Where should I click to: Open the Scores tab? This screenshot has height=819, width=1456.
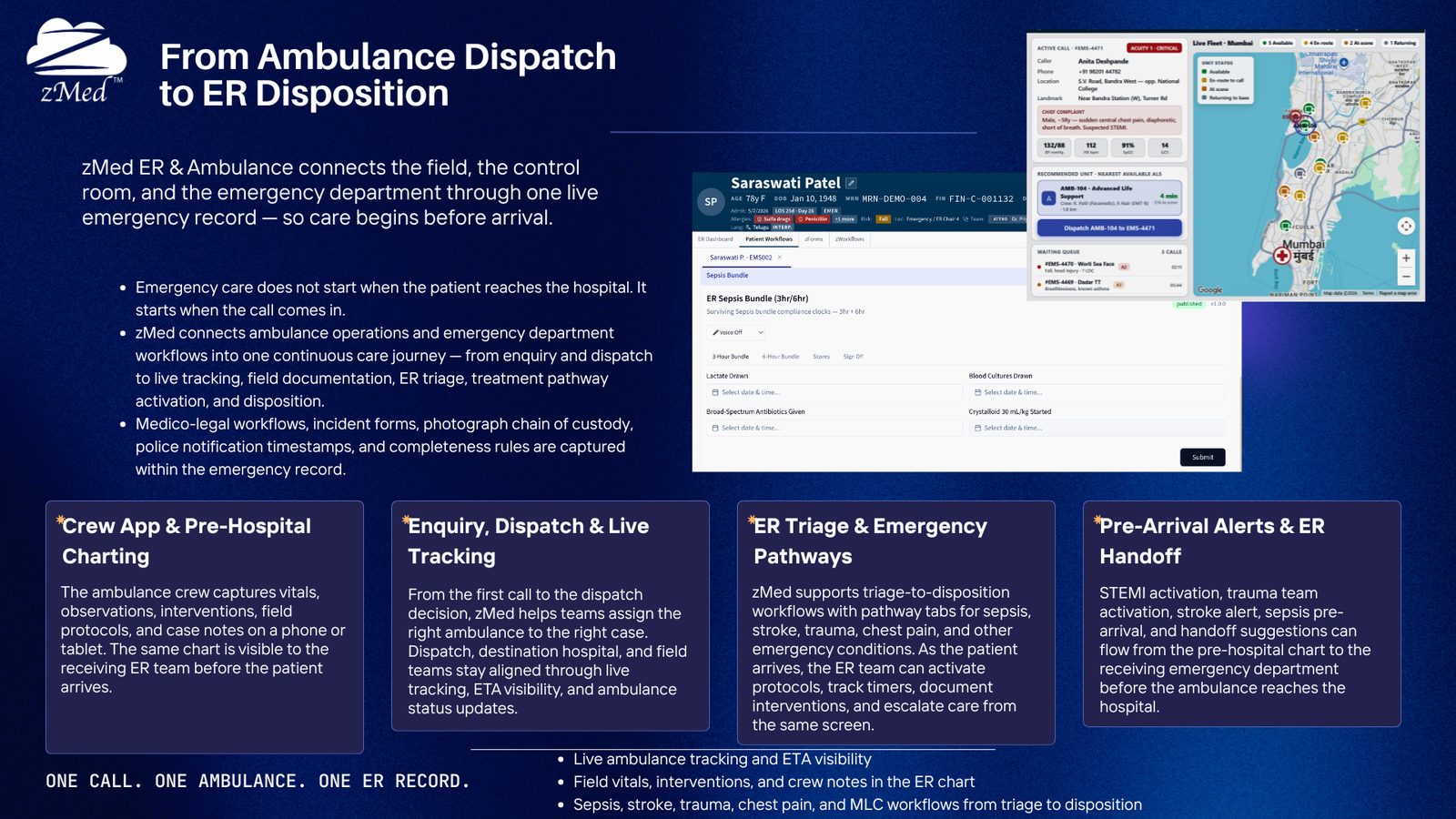821,357
